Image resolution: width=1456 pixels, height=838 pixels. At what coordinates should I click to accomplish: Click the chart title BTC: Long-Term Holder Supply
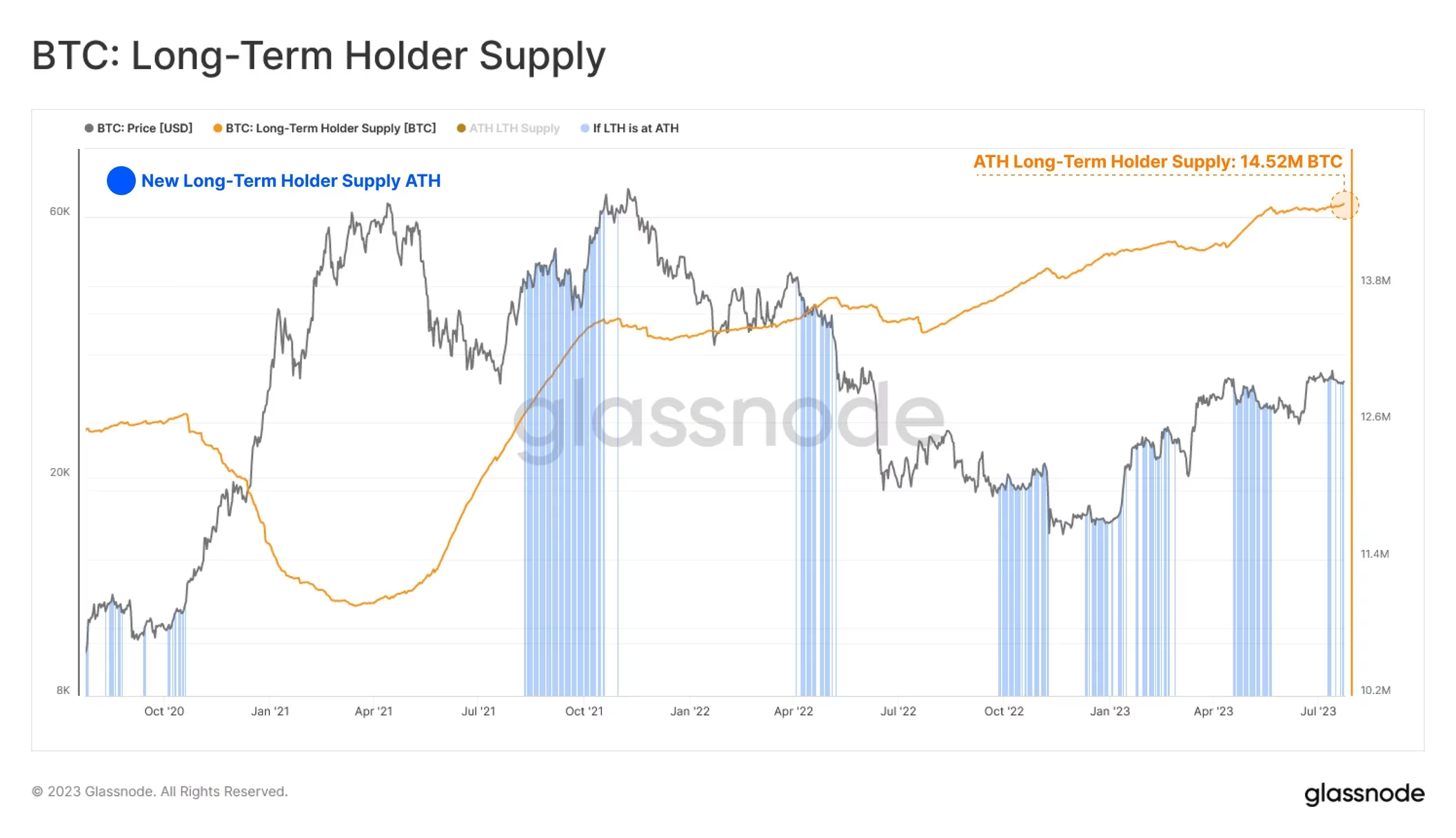pyautogui.click(x=318, y=56)
